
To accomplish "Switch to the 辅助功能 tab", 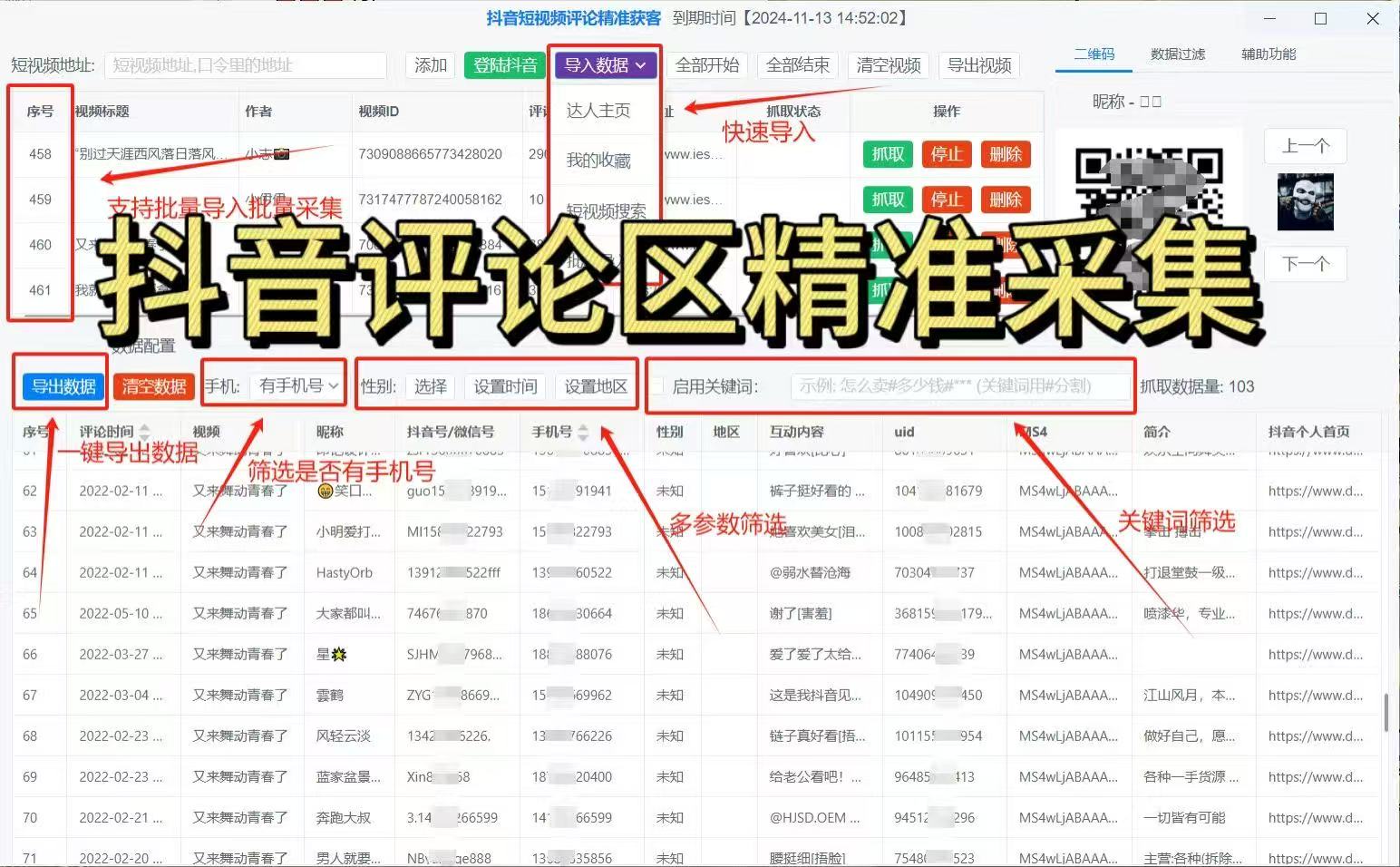I will click(1268, 54).
